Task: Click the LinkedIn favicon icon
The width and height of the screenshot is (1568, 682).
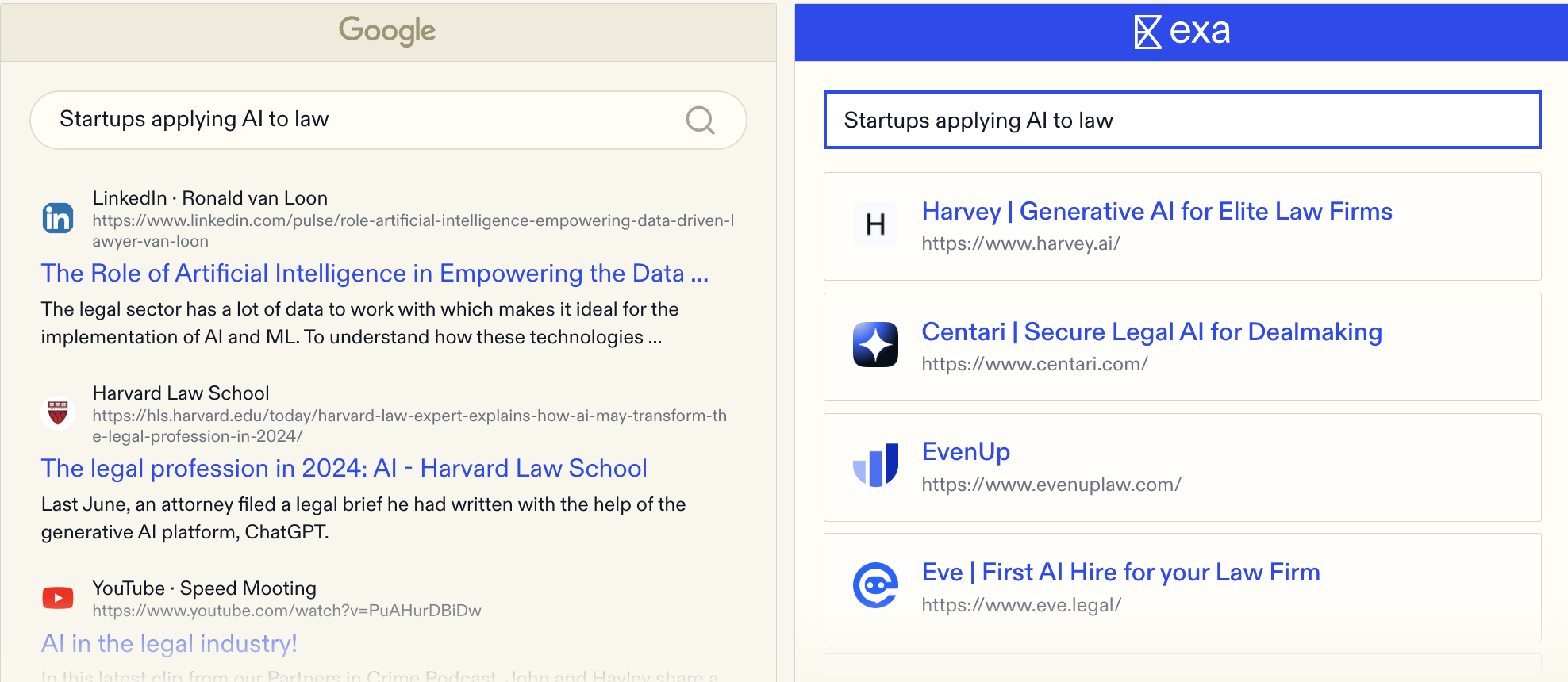Action: 58,218
